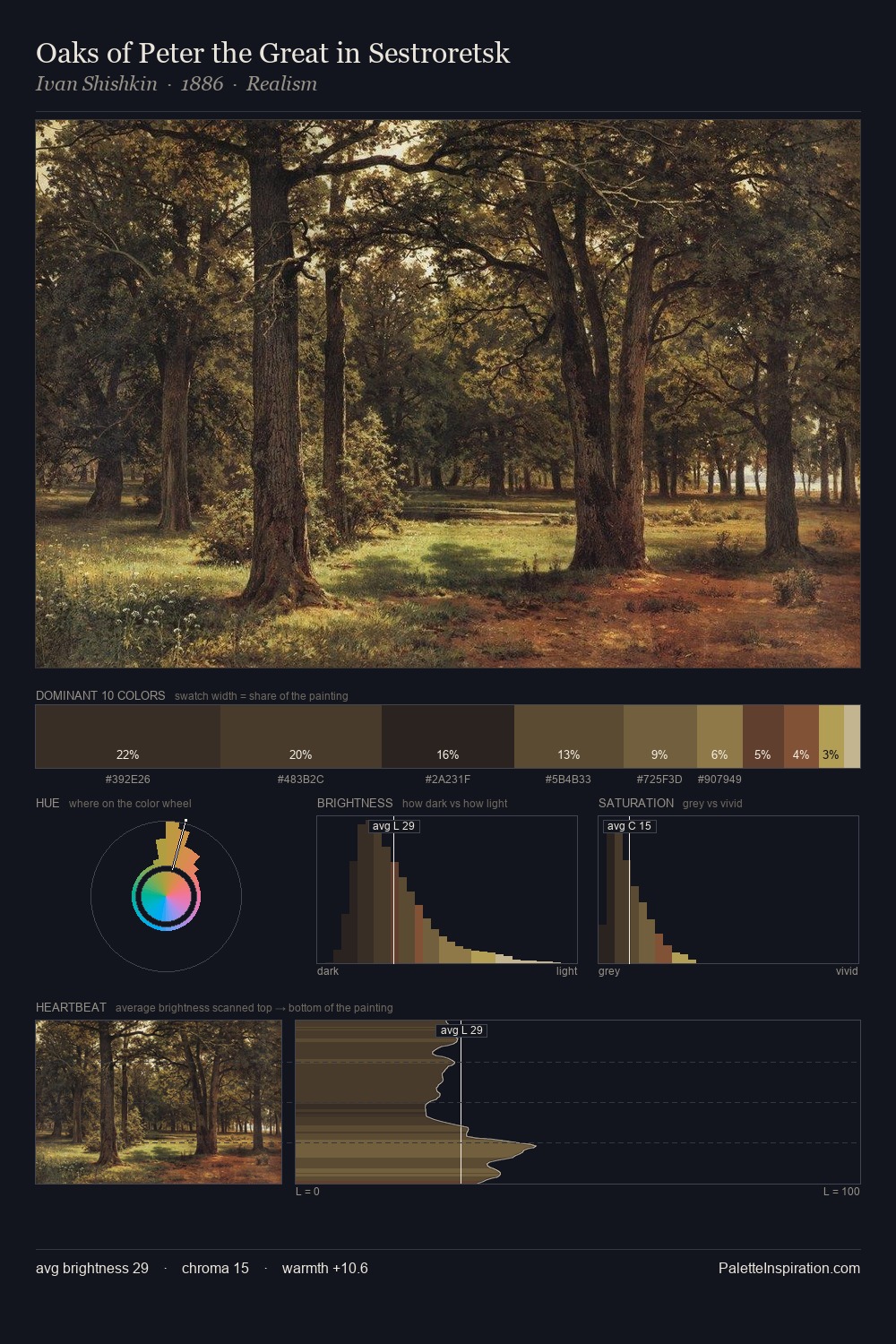Click the 'avg L 29' label in Brightness histogram
This screenshot has height=1344, width=896.
(x=393, y=826)
